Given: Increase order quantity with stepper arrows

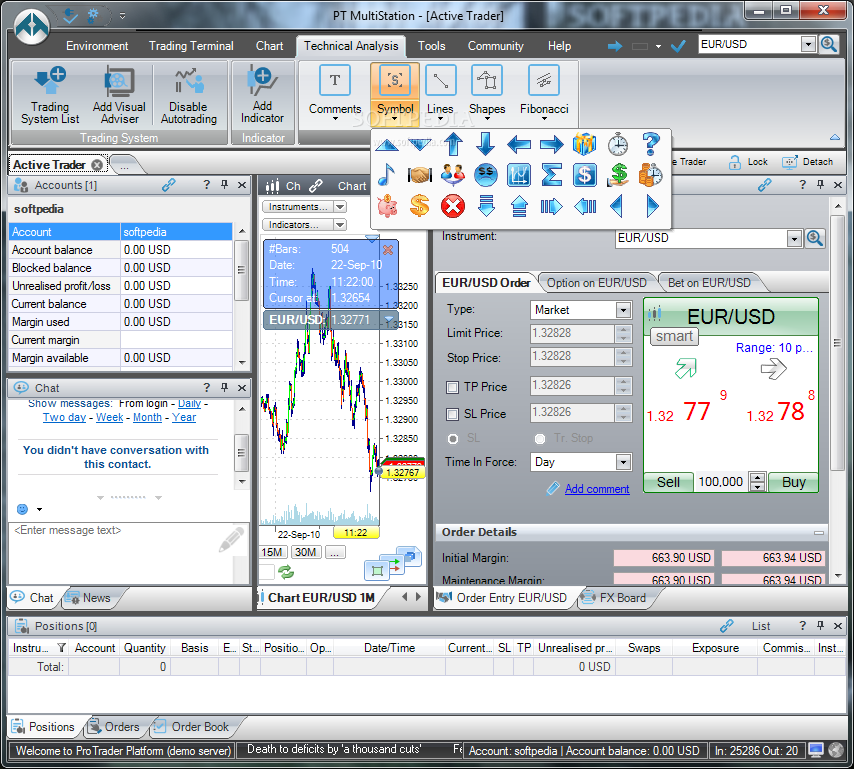Looking at the screenshot, I should click(x=758, y=478).
